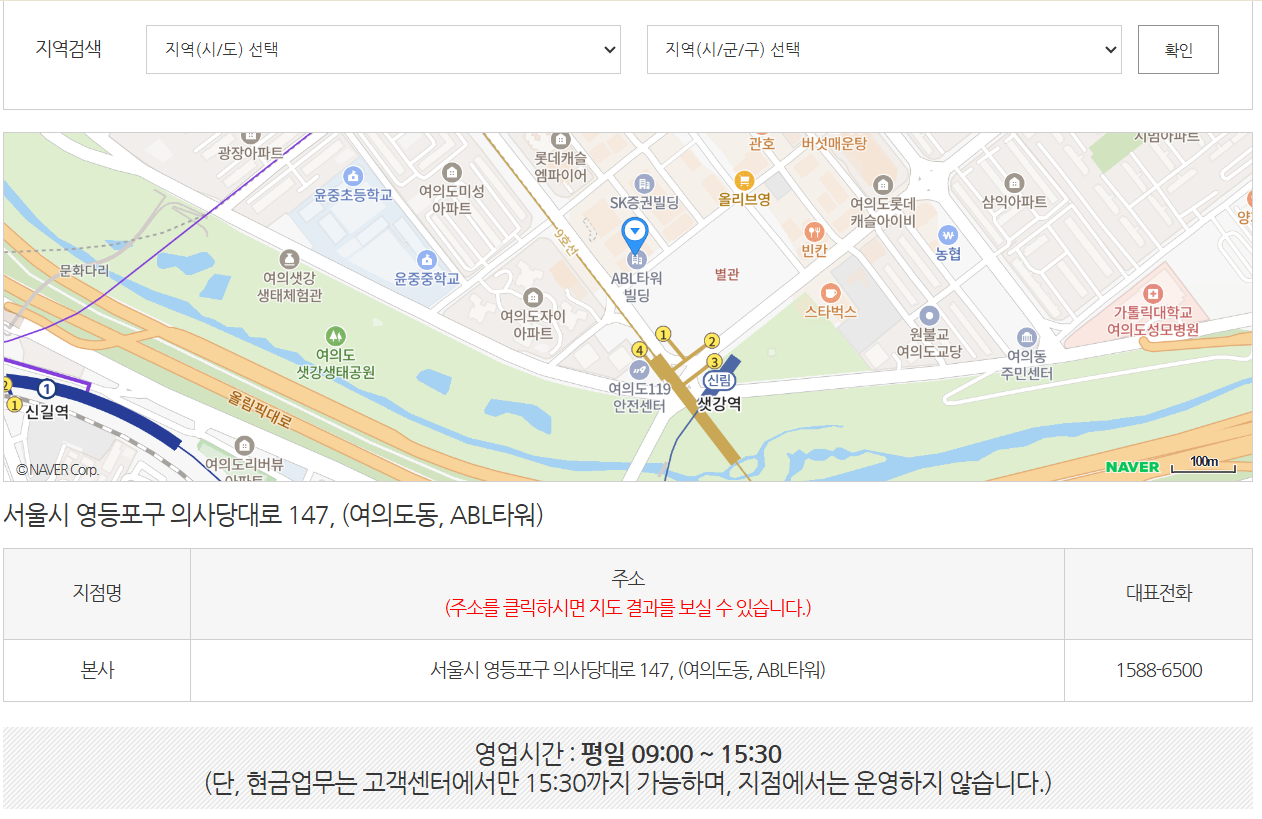1262x819 pixels.
Task: Click 샛강역 exit 1 marker
Action: 662,334
